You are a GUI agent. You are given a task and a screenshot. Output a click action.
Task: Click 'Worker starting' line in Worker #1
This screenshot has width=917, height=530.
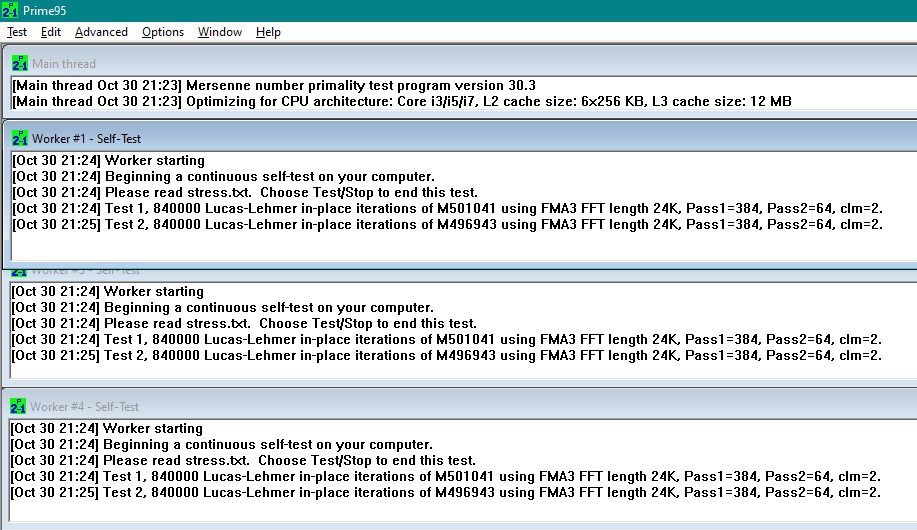[108, 160]
